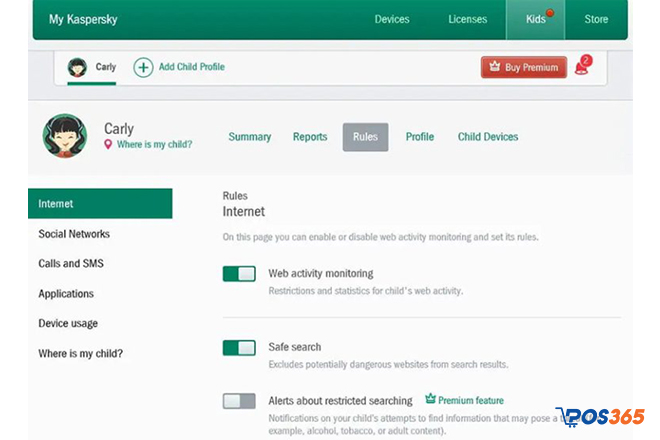This screenshot has height=440, width=660.
Task: Open the Kids menu
Action: click(x=535, y=19)
